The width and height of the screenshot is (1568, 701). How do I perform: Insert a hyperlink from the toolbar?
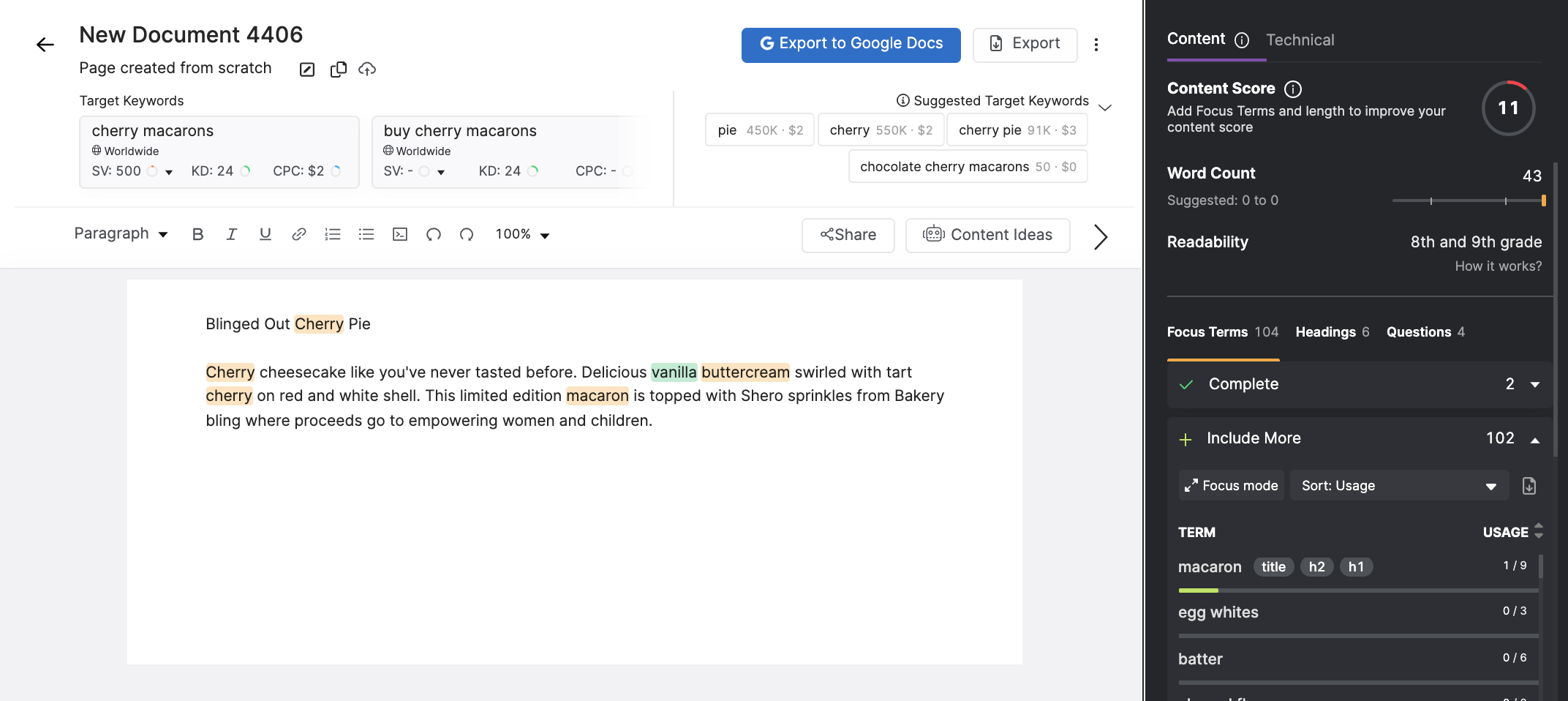[x=298, y=234]
